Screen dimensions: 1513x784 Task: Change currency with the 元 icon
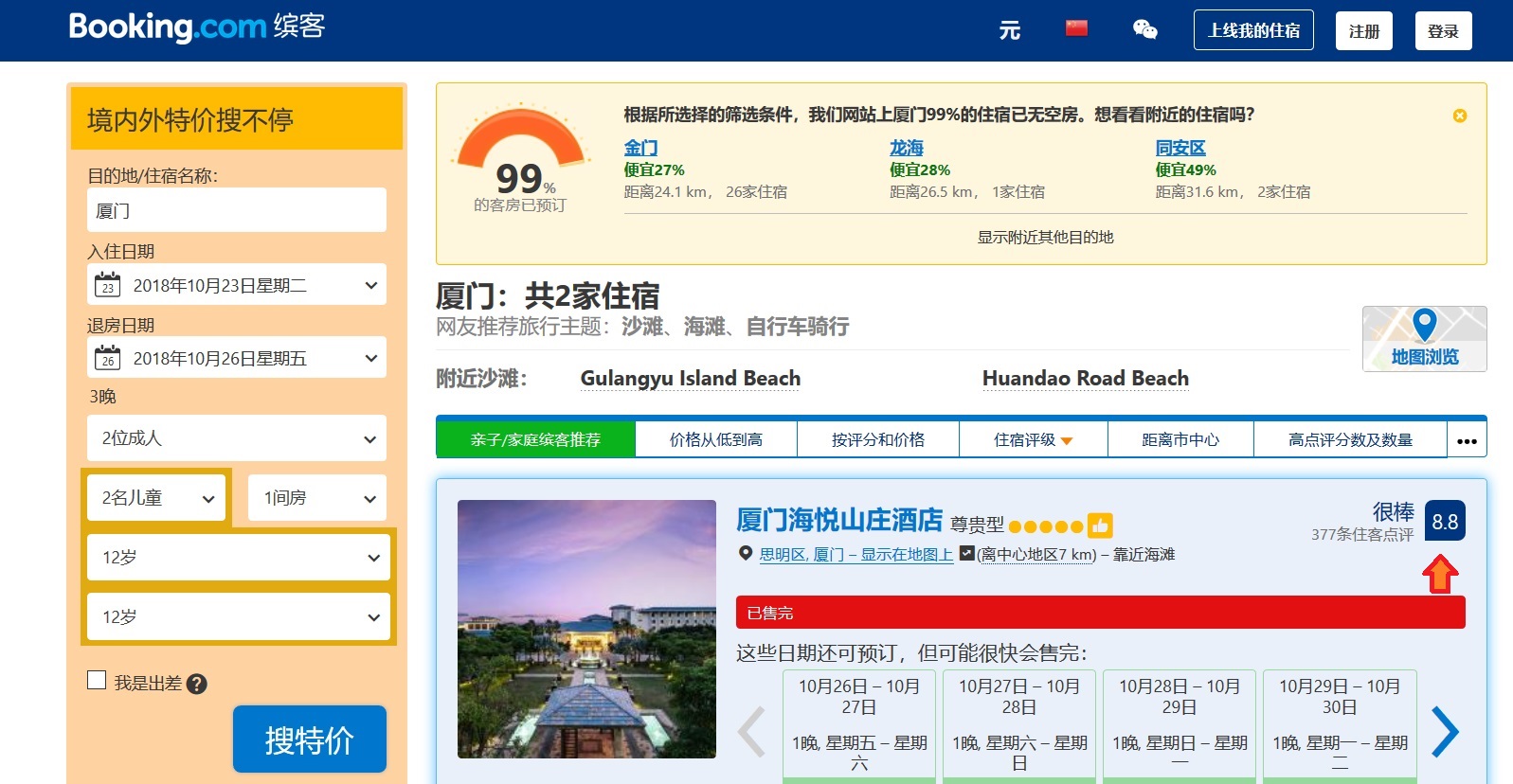[x=1010, y=30]
